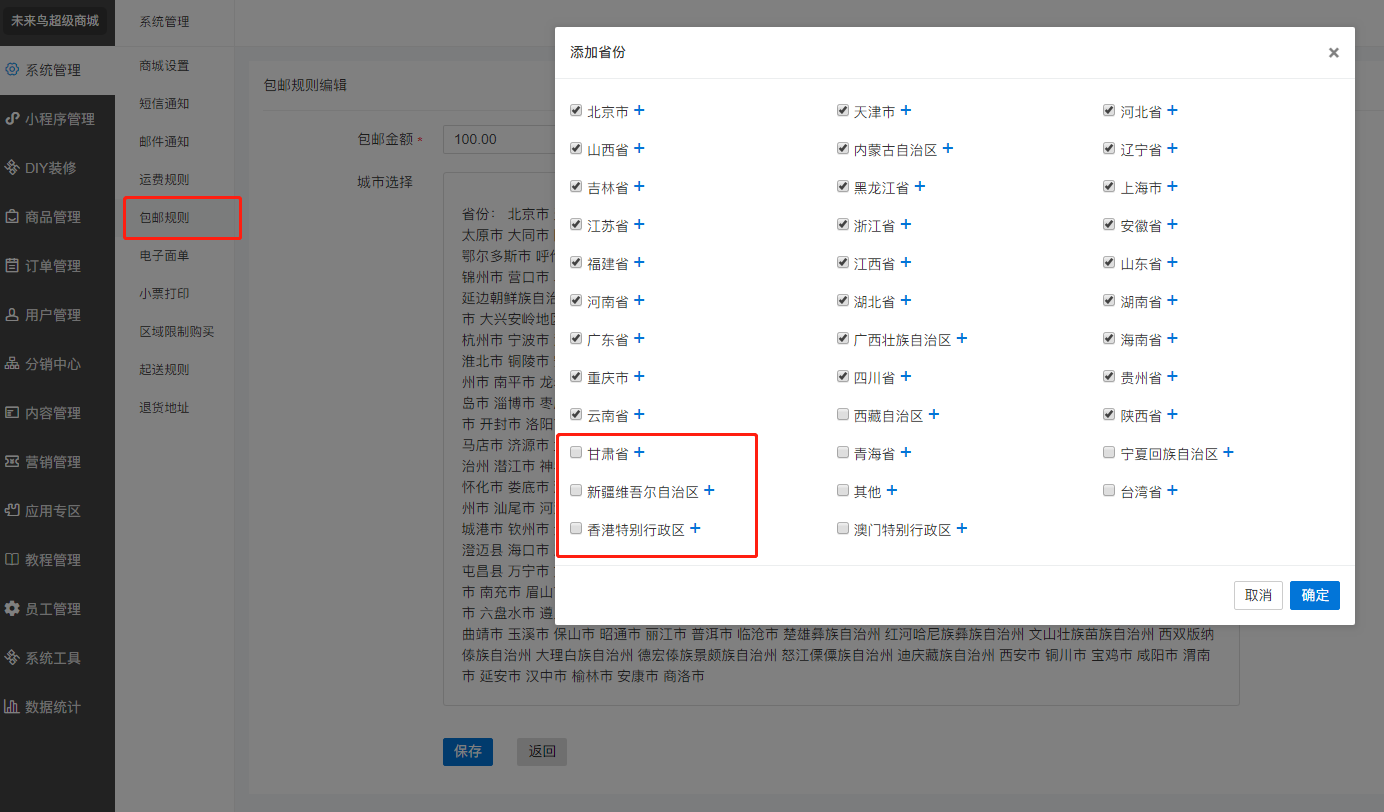Click the 订单管理 list icon
The height and width of the screenshot is (812, 1384).
[x=12, y=266]
